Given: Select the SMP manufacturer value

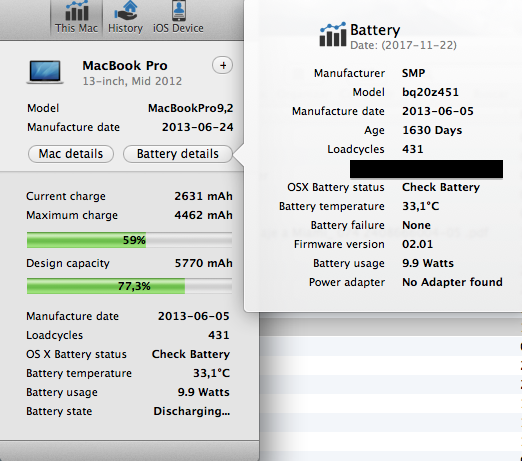Looking at the screenshot, I should (413, 73).
